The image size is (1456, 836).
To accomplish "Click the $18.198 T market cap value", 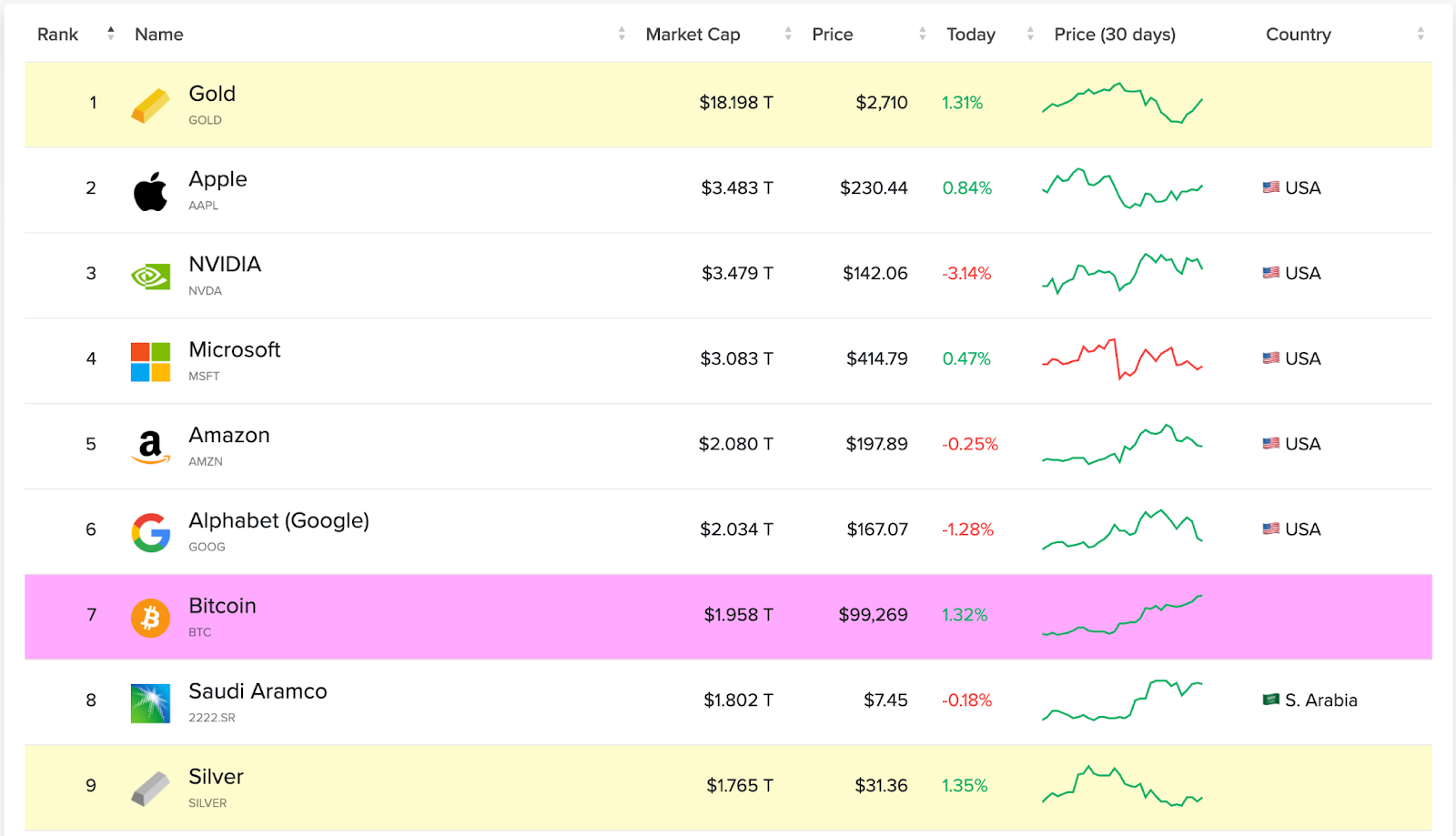I will click(x=736, y=103).
